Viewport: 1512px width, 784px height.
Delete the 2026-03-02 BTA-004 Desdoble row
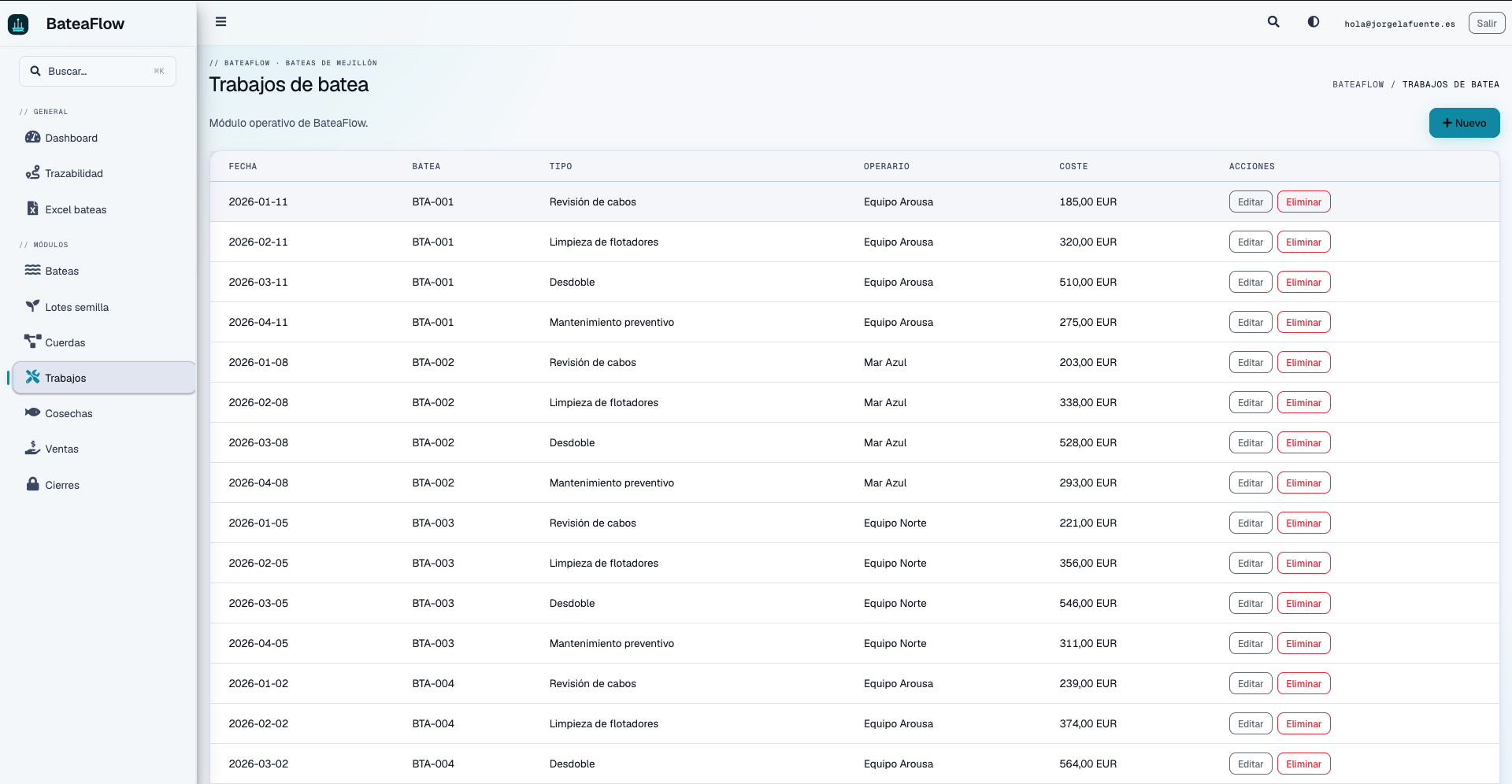coord(1303,764)
